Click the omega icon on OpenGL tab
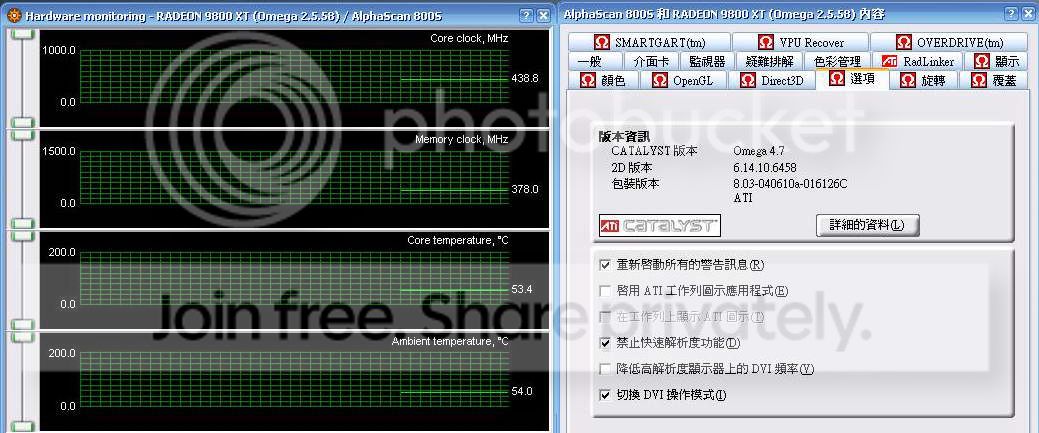The height and width of the screenshot is (433, 1039). pos(659,81)
